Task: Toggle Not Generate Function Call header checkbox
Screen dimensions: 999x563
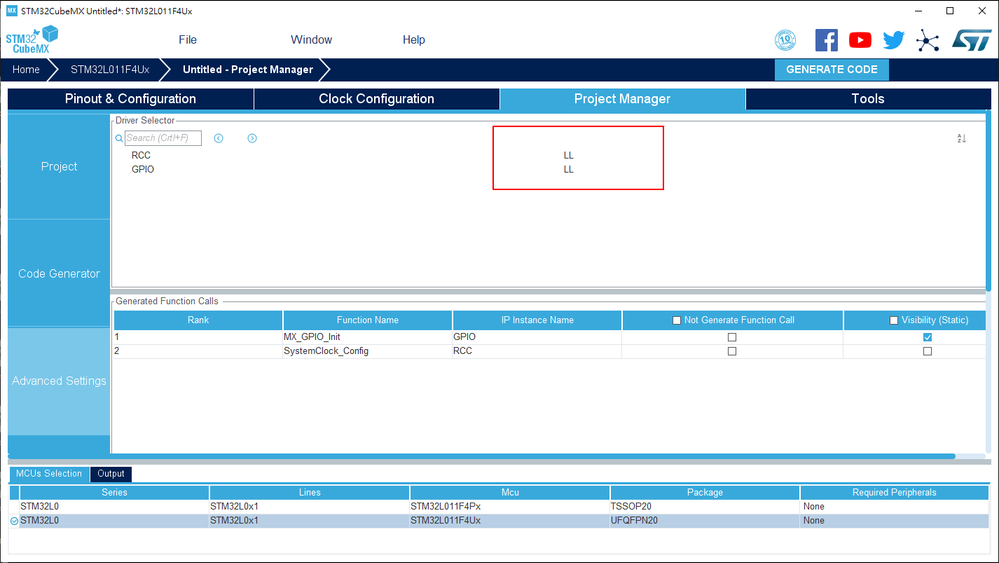Action: click(x=677, y=320)
